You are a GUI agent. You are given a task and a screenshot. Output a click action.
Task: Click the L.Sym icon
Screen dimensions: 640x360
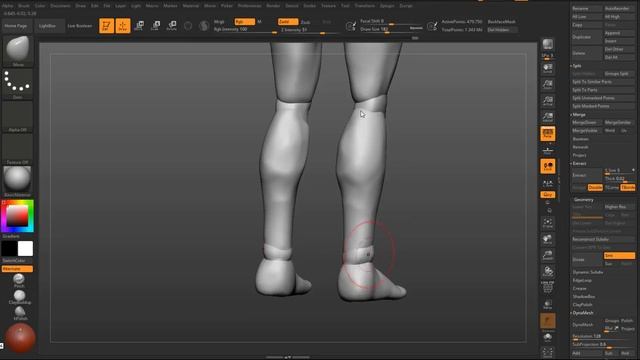[548, 183]
